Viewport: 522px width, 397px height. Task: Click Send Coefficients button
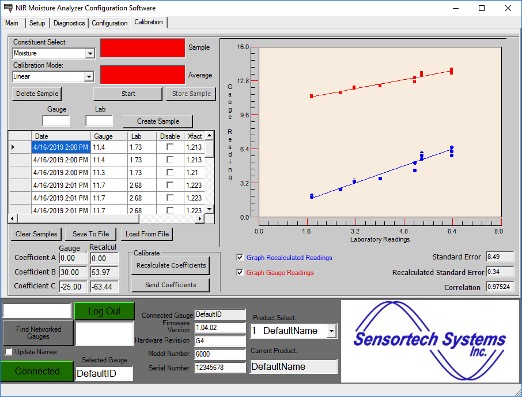pyautogui.click(x=171, y=285)
